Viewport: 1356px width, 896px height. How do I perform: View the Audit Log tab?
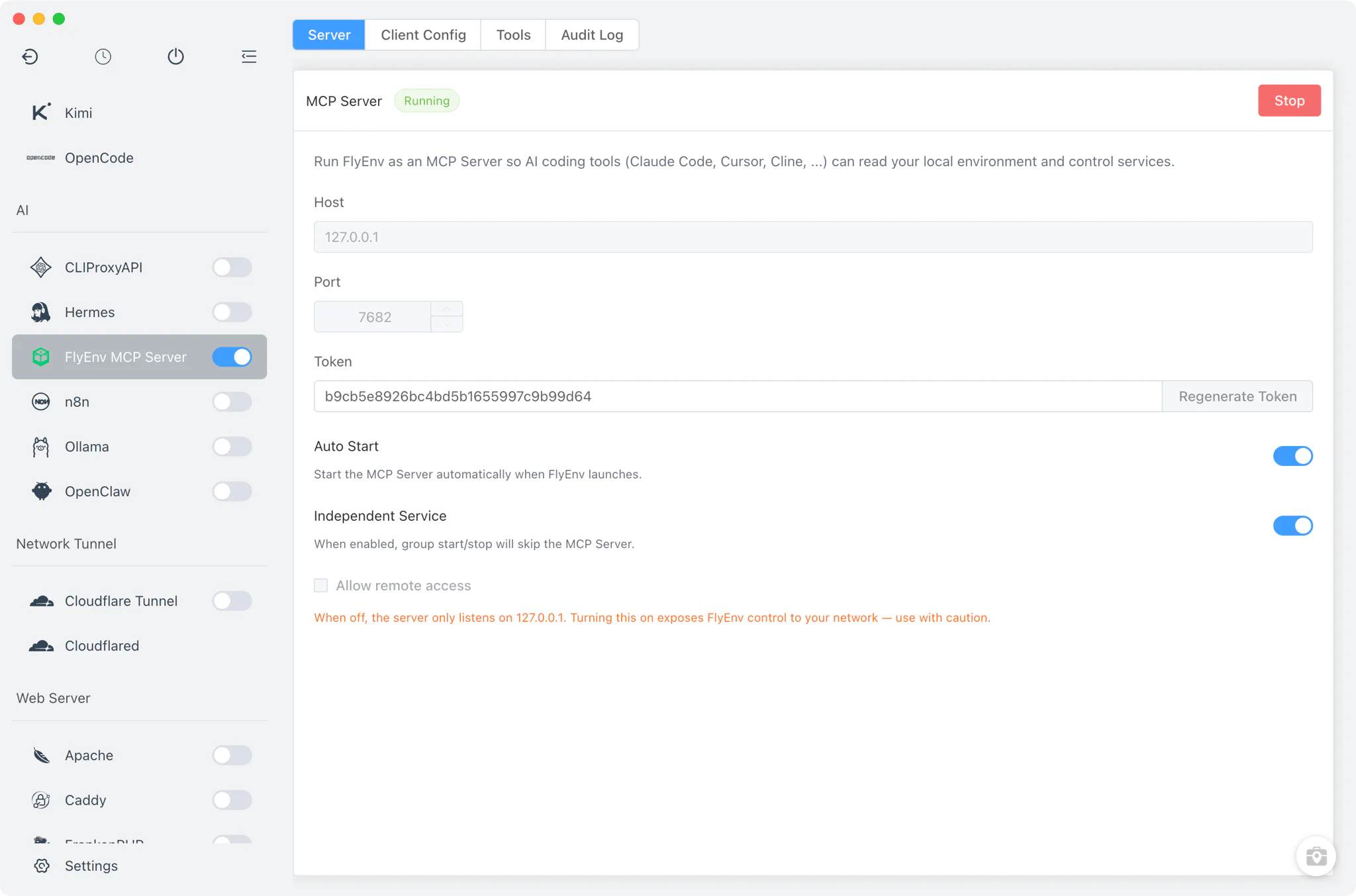tap(592, 34)
